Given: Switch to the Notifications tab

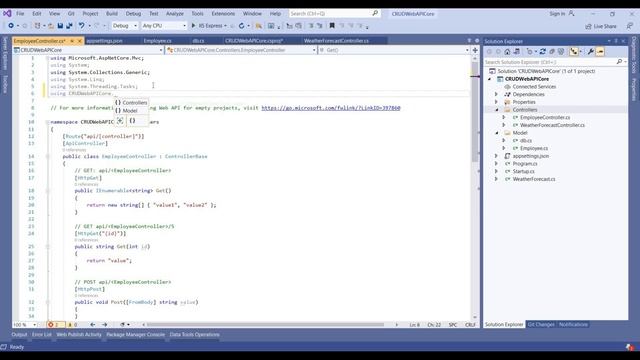Looking at the screenshot, I should pyautogui.click(x=573, y=324).
